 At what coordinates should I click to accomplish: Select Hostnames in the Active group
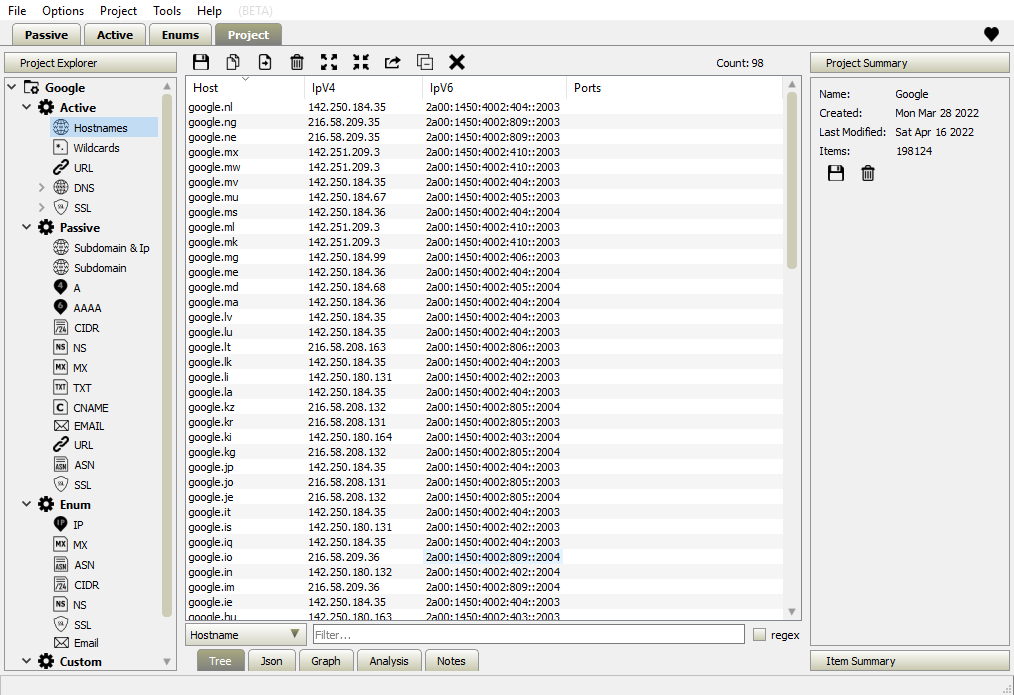[x=100, y=127]
